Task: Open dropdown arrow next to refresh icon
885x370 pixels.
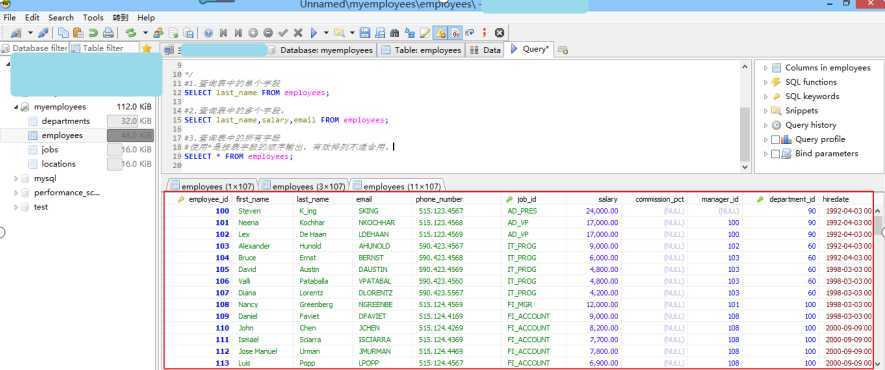Action: click(x=145, y=33)
